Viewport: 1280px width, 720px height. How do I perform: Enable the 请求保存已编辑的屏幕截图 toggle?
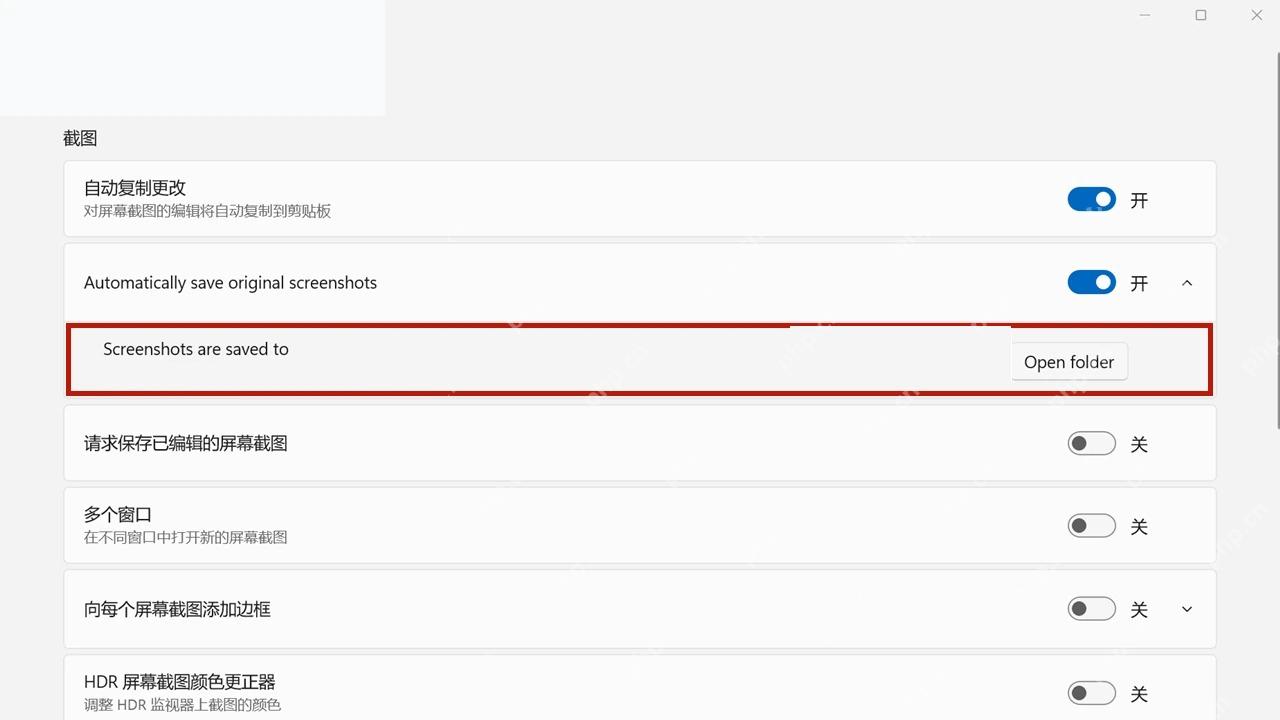coord(1091,443)
